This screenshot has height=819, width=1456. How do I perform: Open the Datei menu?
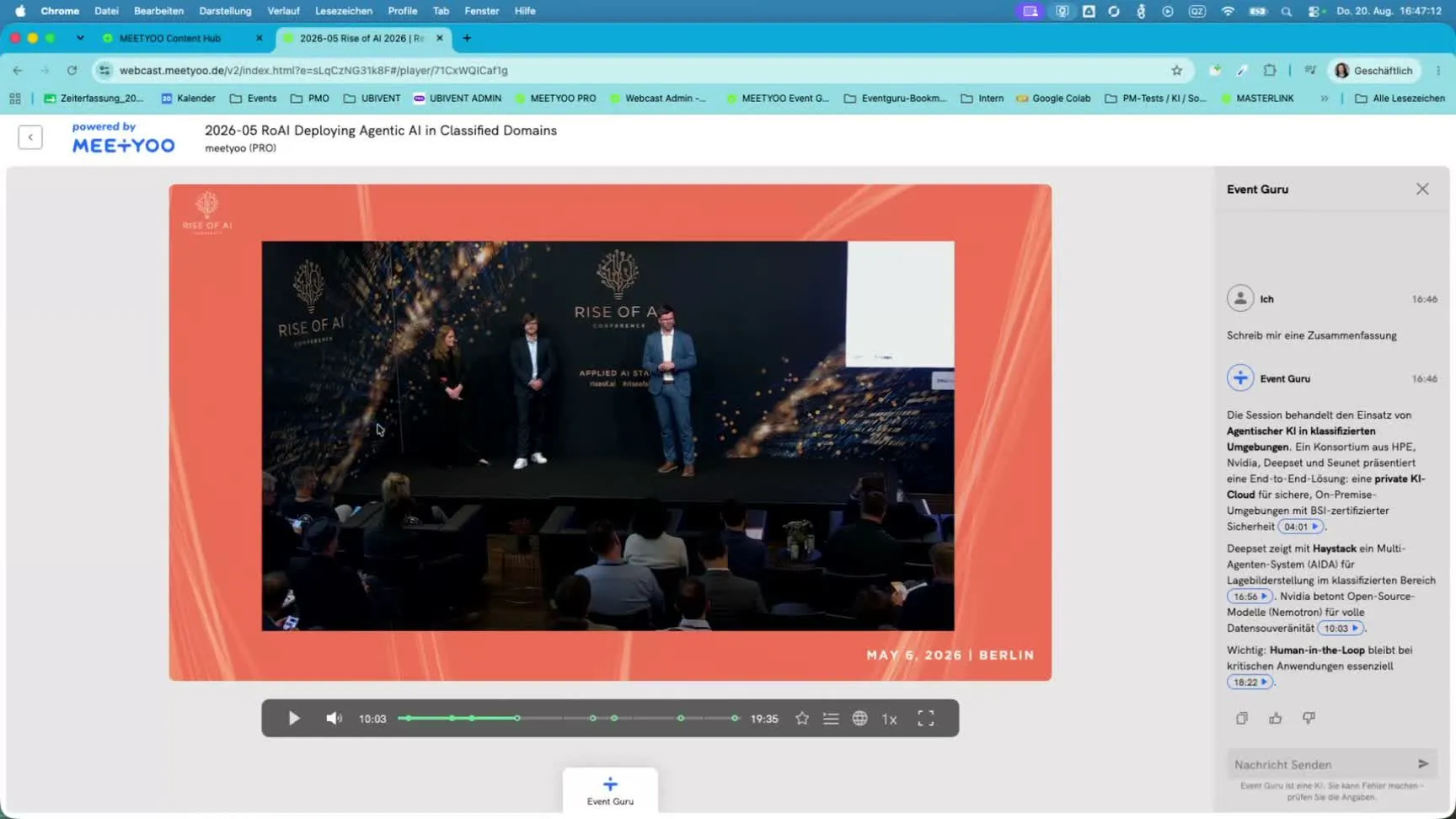click(106, 11)
